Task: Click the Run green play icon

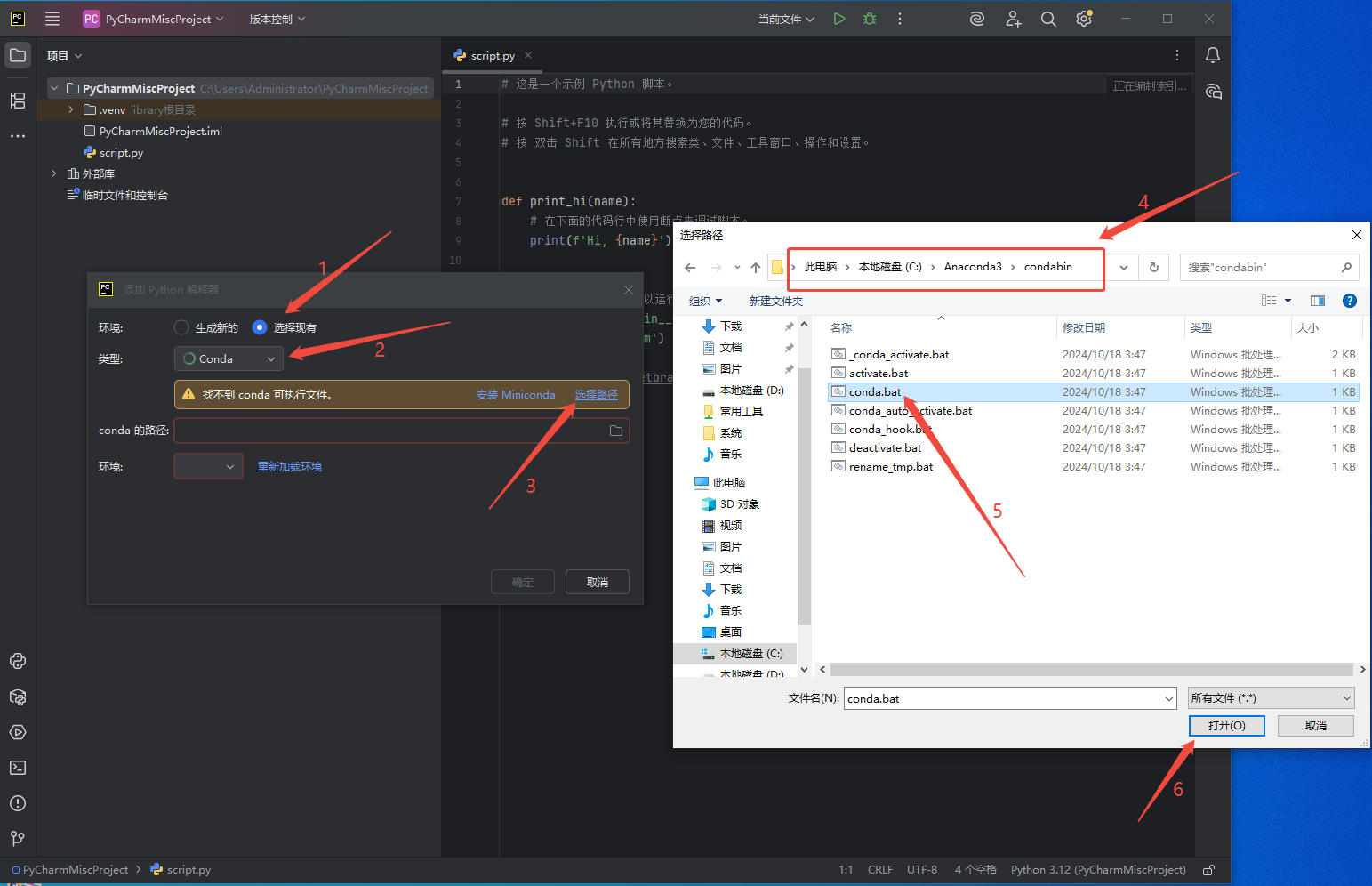Action: click(x=838, y=19)
